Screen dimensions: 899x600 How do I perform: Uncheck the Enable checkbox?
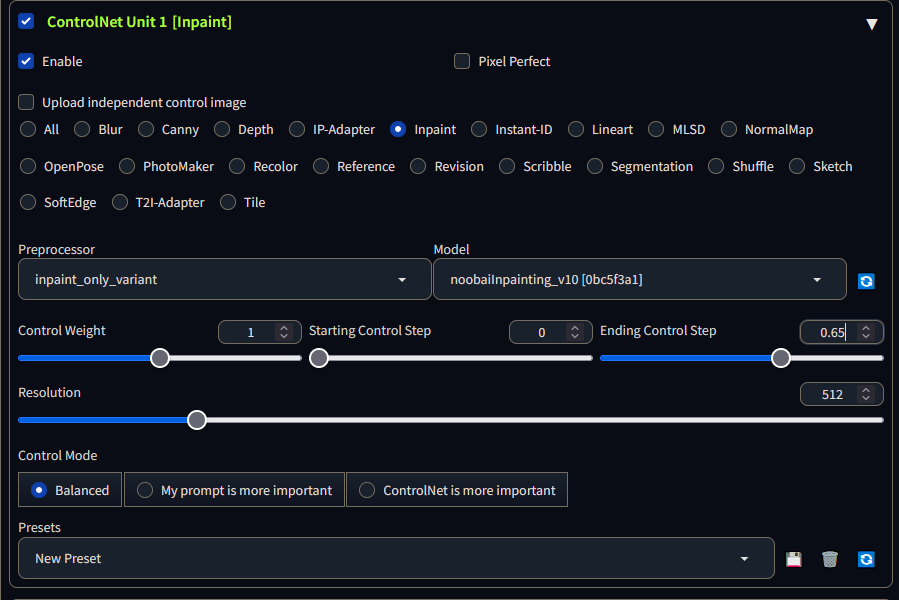(x=26, y=61)
